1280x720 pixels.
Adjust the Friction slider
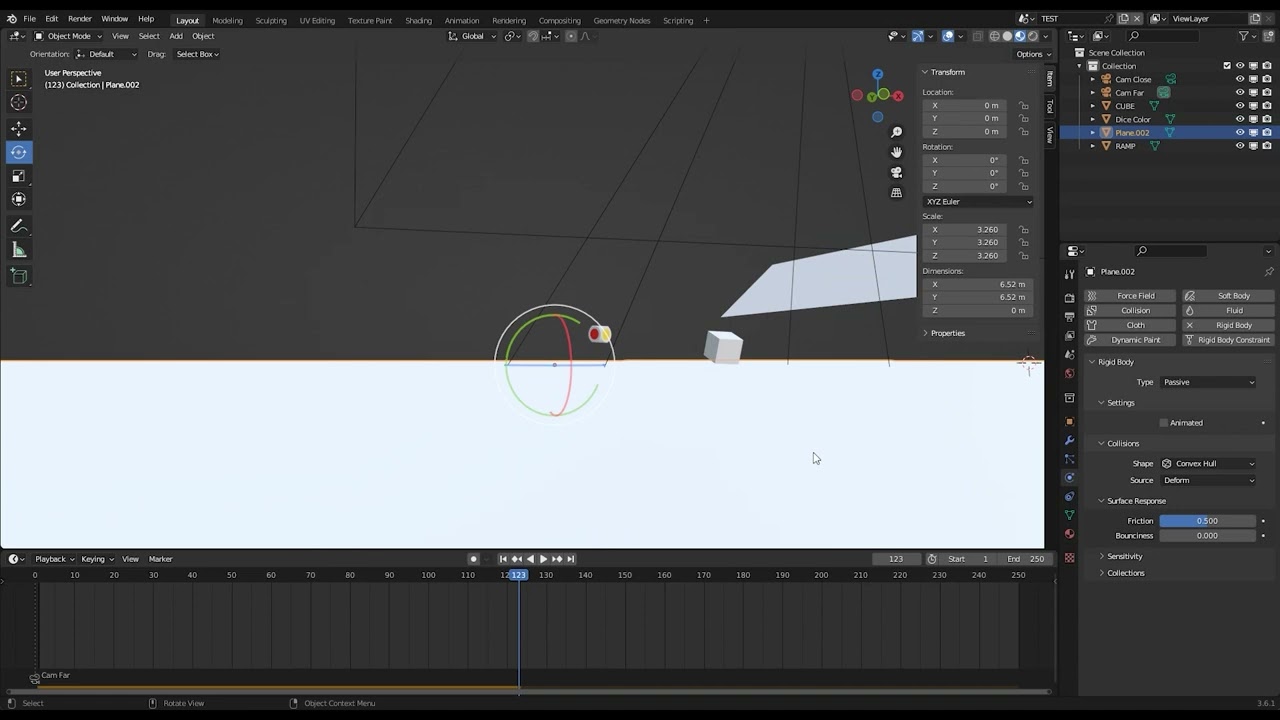1207,521
